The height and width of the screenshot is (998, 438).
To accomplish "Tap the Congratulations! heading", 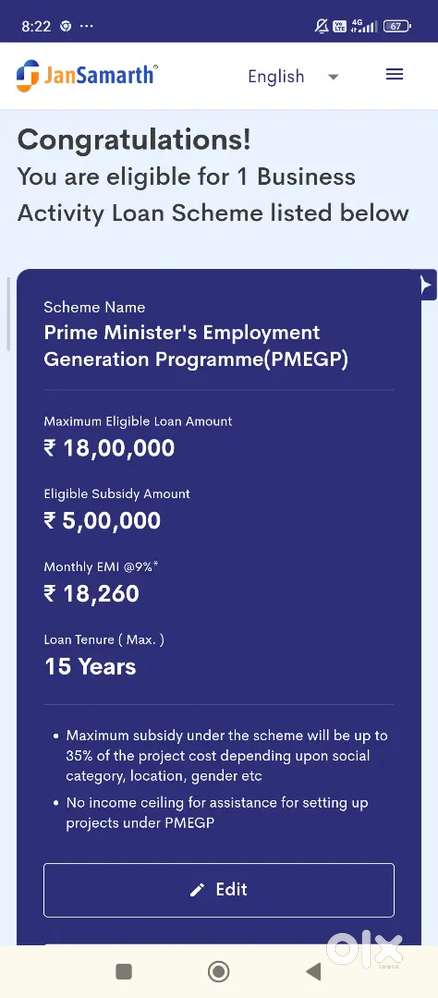I will (x=134, y=139).
